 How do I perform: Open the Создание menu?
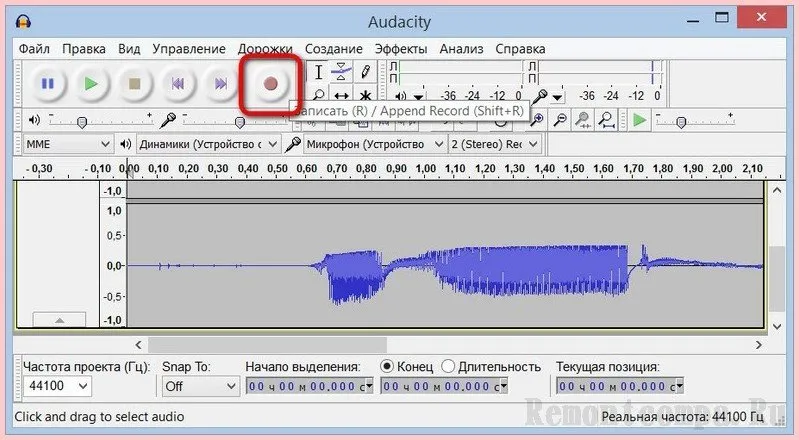point(334,49)
